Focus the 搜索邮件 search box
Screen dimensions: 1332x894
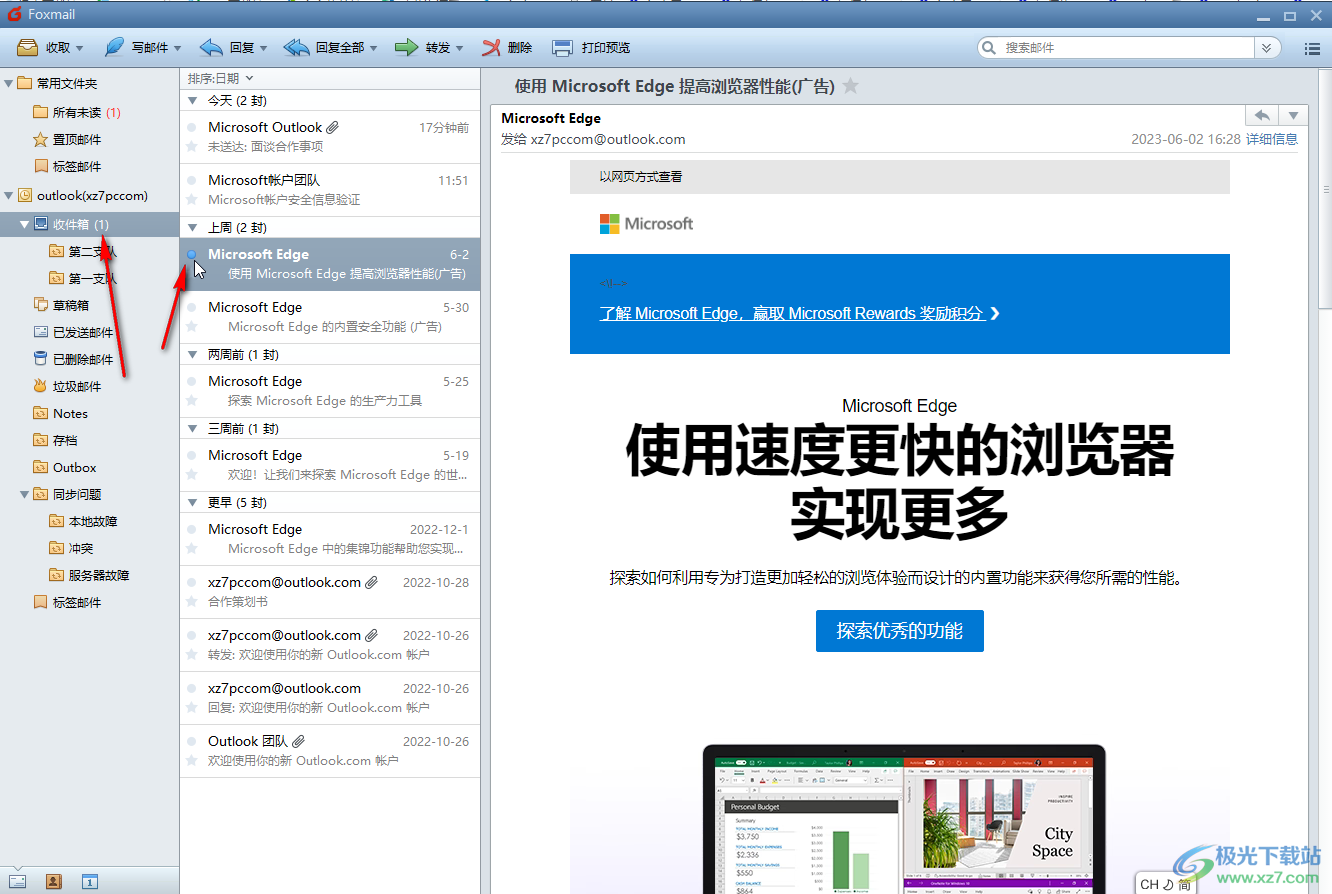point(1127,48)
